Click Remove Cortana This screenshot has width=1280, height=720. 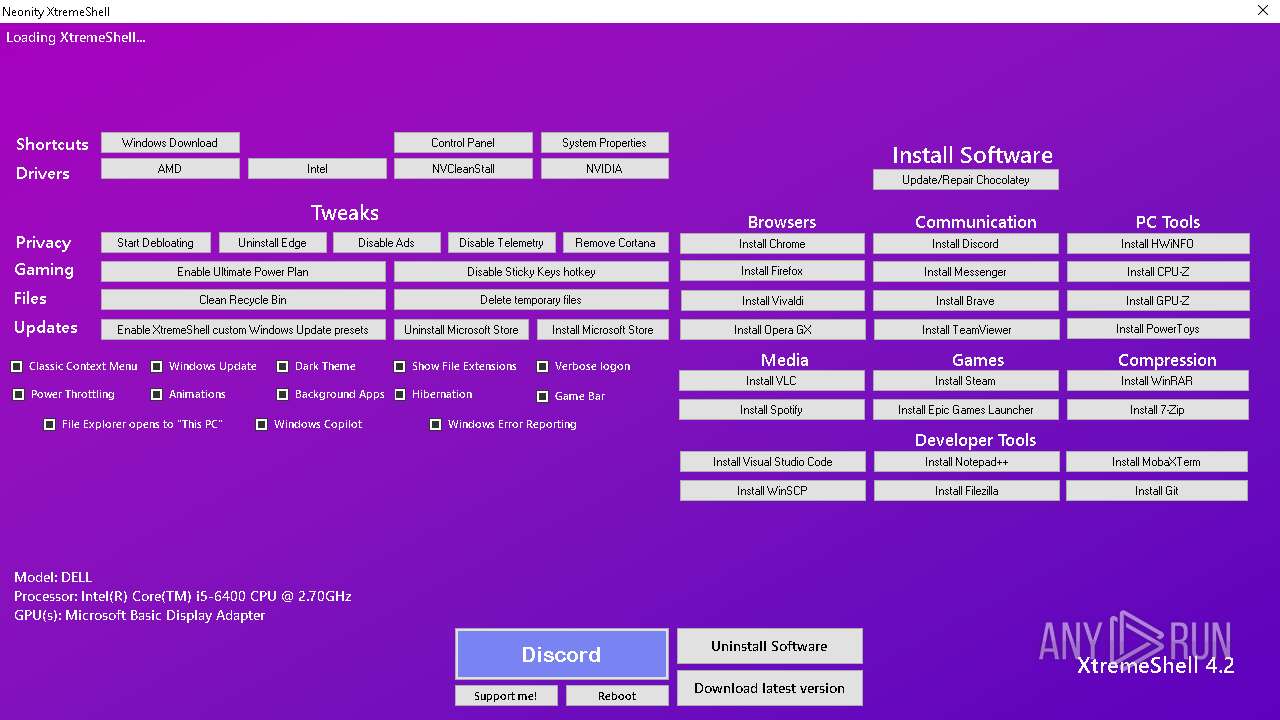click(616, 243)
